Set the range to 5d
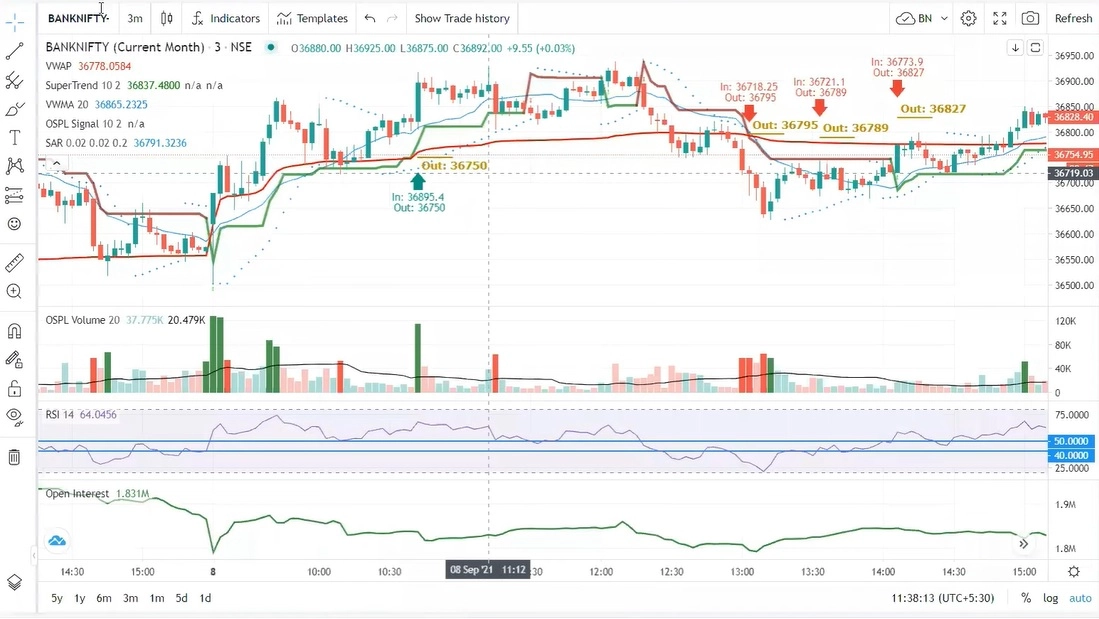The width and height of the screenshot is (1099, 619). pyautogui.click(x=182, y=598)
